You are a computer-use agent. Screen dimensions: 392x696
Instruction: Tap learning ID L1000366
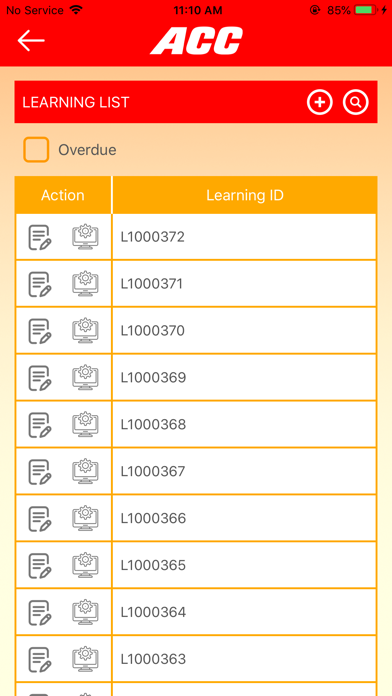coord(153,518)
